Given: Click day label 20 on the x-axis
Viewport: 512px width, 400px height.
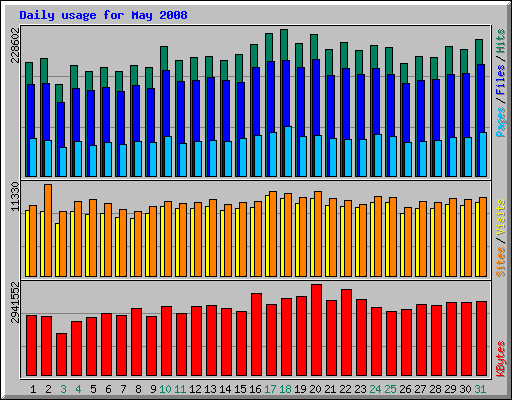Looking at the screenshot, I should point(315,389).
